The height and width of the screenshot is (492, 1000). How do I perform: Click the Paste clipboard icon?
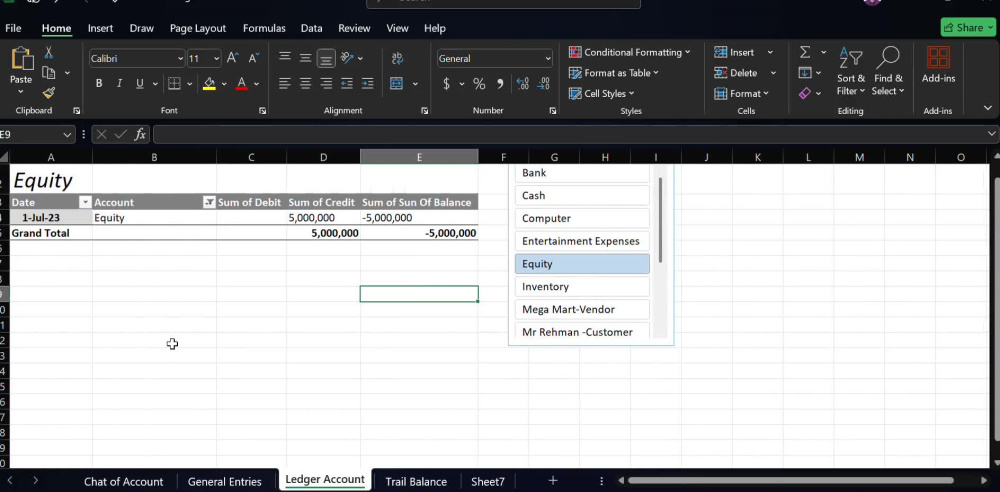(x=21, y=59)
